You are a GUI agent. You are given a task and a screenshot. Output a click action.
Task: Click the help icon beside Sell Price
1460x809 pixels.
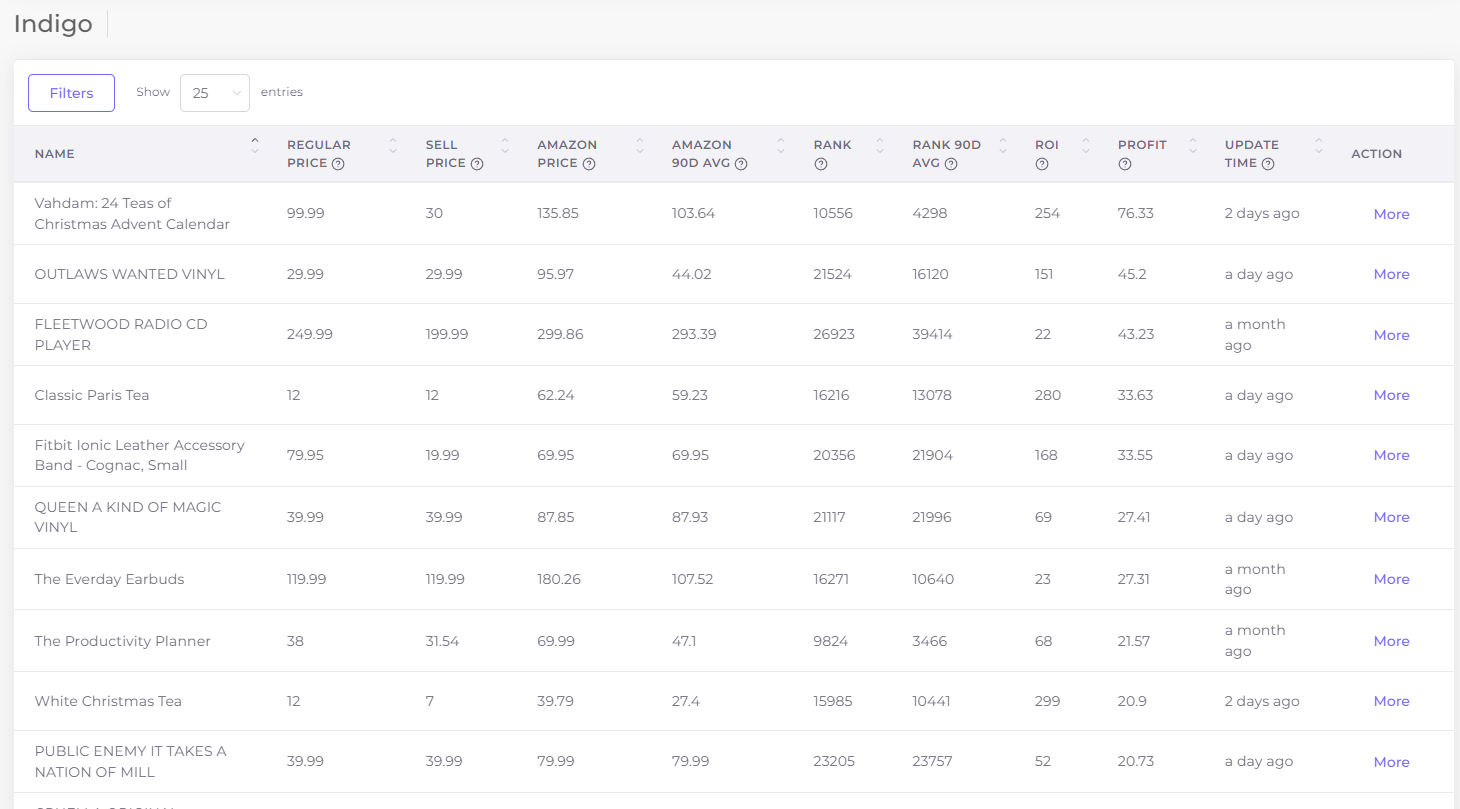(x=477, y=164)
